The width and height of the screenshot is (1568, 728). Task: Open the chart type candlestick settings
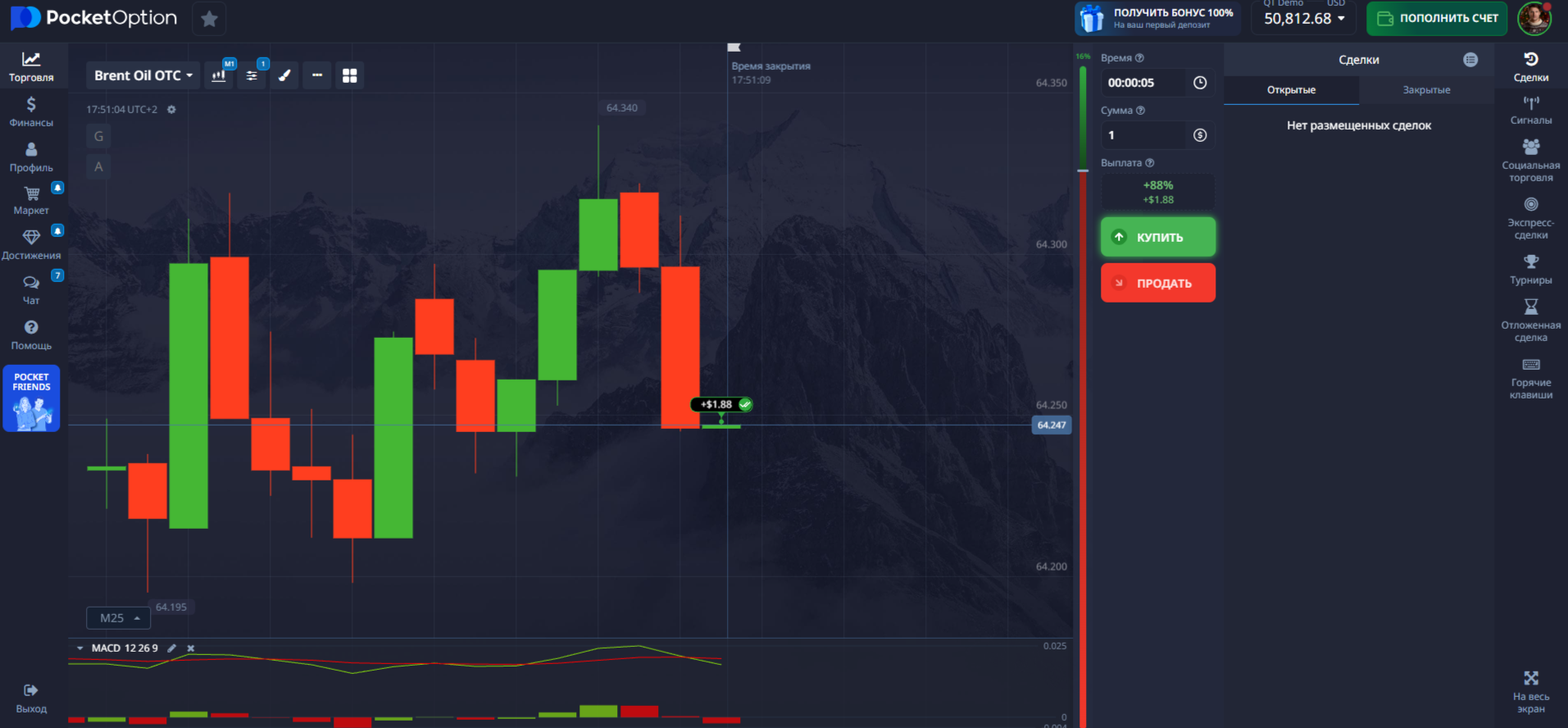pyautogui.click(x=219, y=75)
